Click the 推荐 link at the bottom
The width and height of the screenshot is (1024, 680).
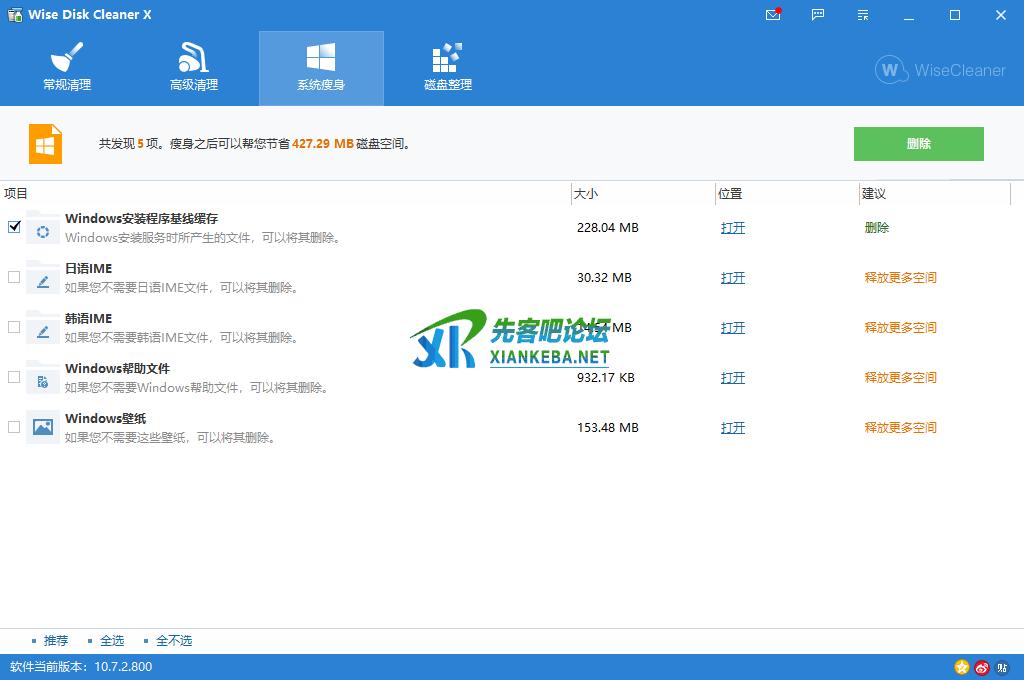coord(56,641)
